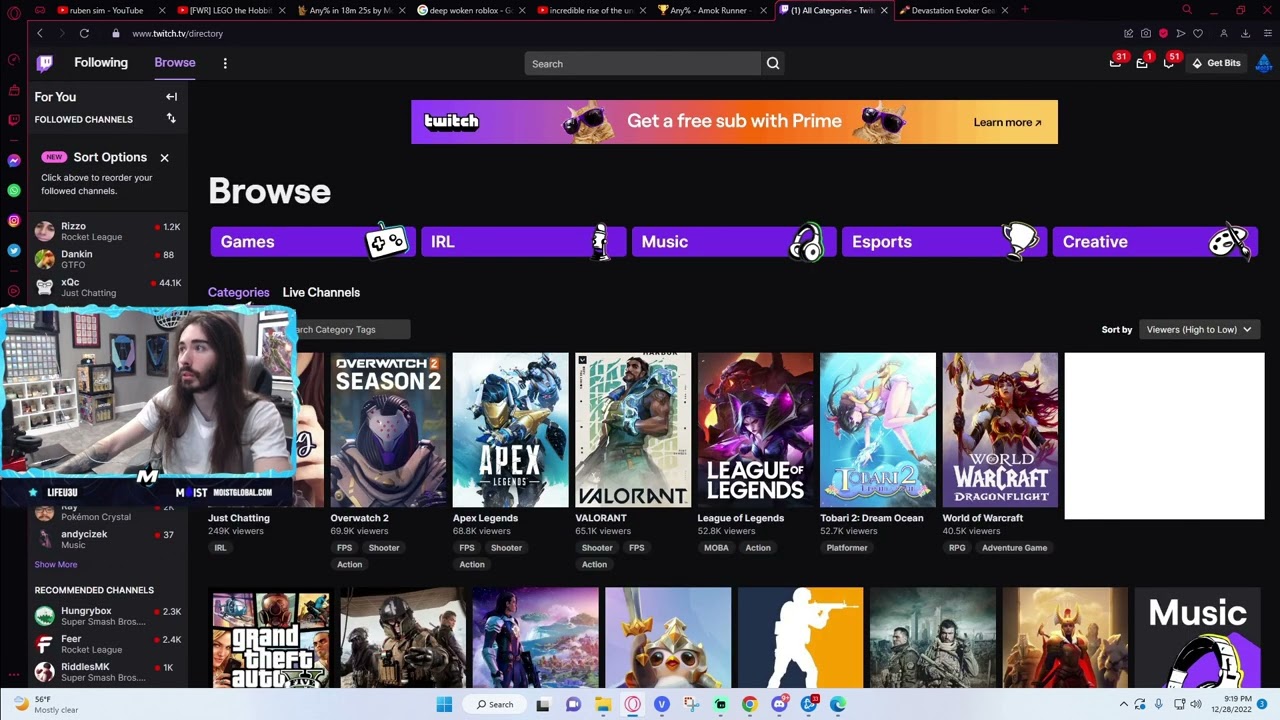This screenshot has width=1280, height=720.
Task: Click the Windows taskbar Search box
Action: [x=495, y=704]
